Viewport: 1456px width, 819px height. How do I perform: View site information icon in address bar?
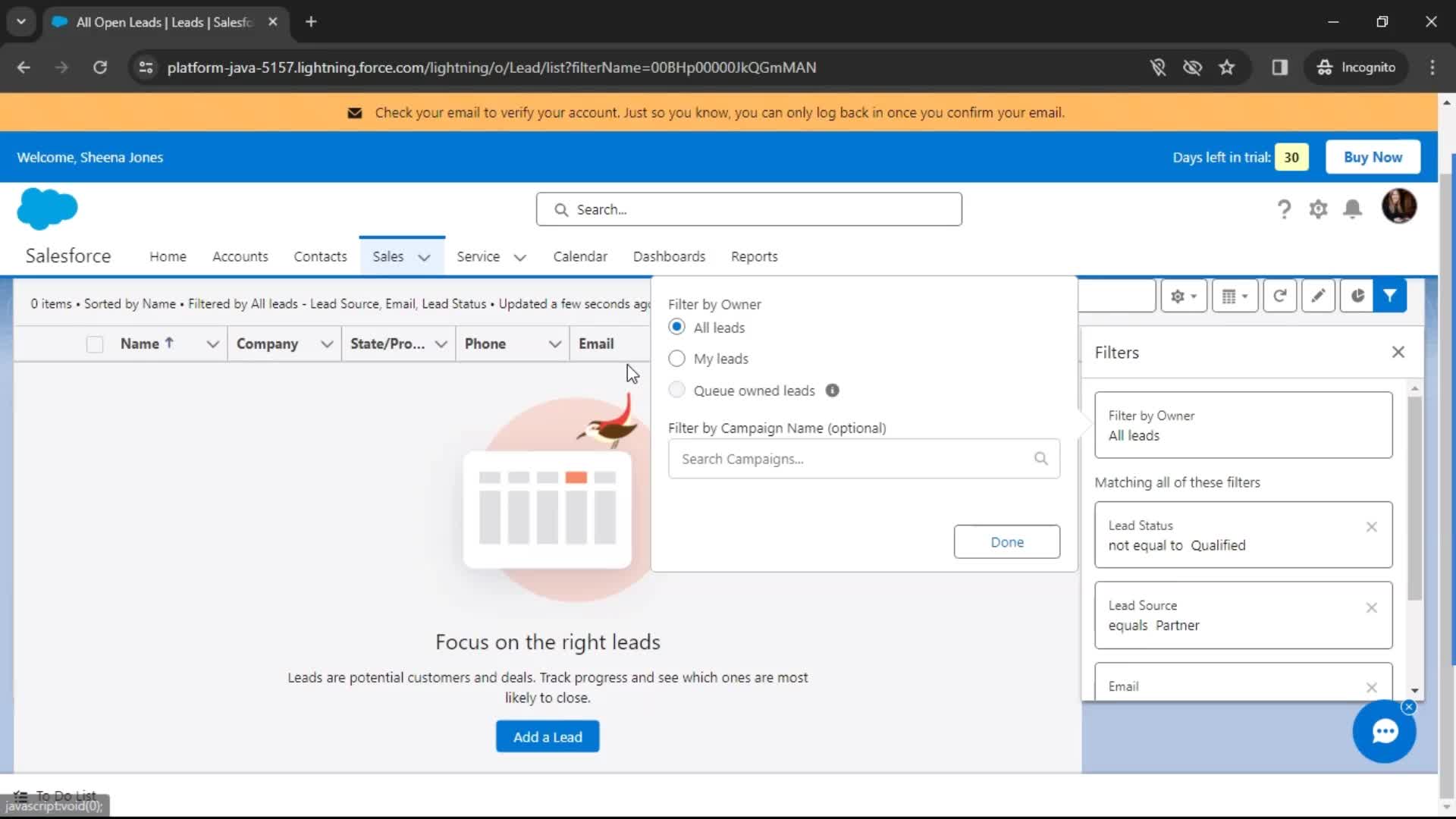(x=146, y=67)
